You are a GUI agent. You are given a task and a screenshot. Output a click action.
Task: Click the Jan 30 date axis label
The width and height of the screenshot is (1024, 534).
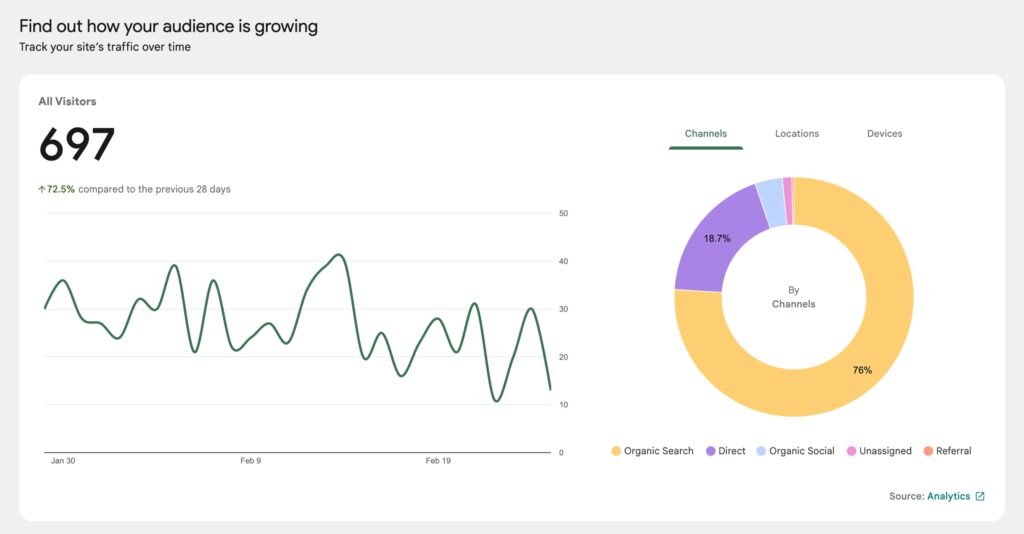pos(63,461)
